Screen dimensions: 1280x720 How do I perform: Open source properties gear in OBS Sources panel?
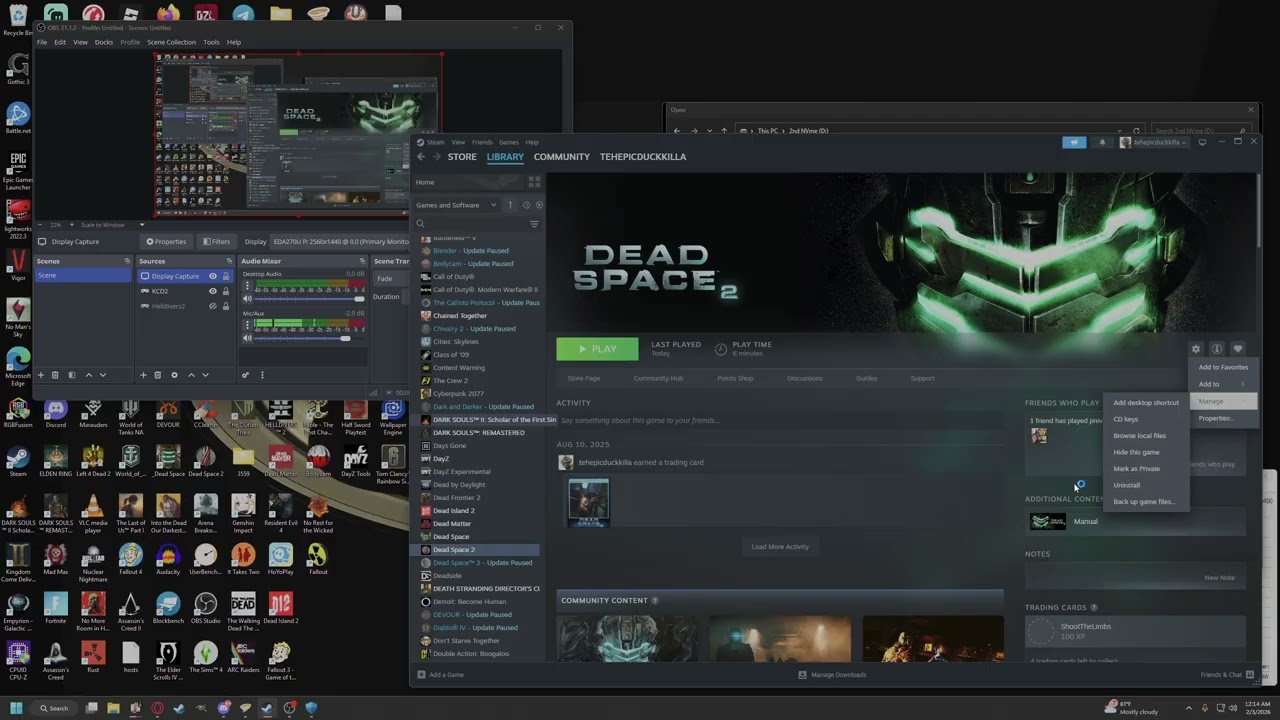[x=174, y=375]
